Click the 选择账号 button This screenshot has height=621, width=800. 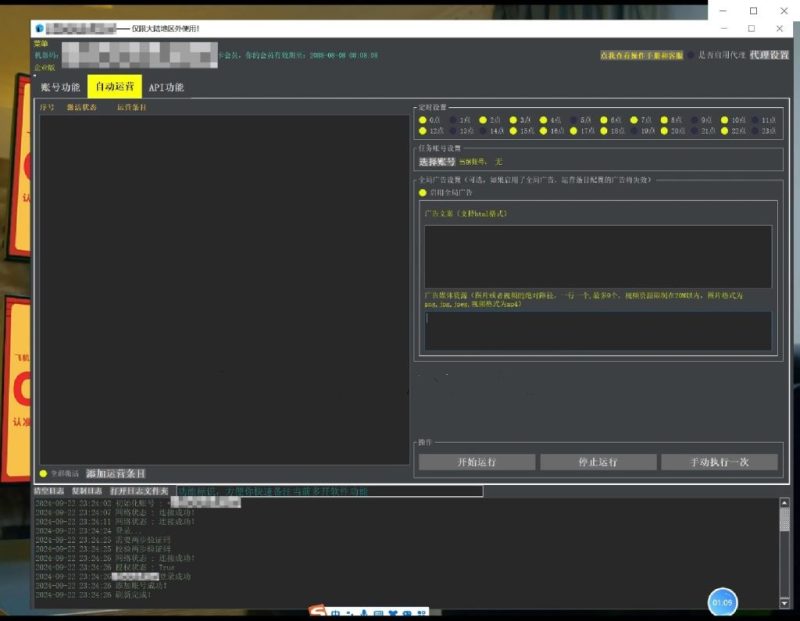tap(436, 161)
